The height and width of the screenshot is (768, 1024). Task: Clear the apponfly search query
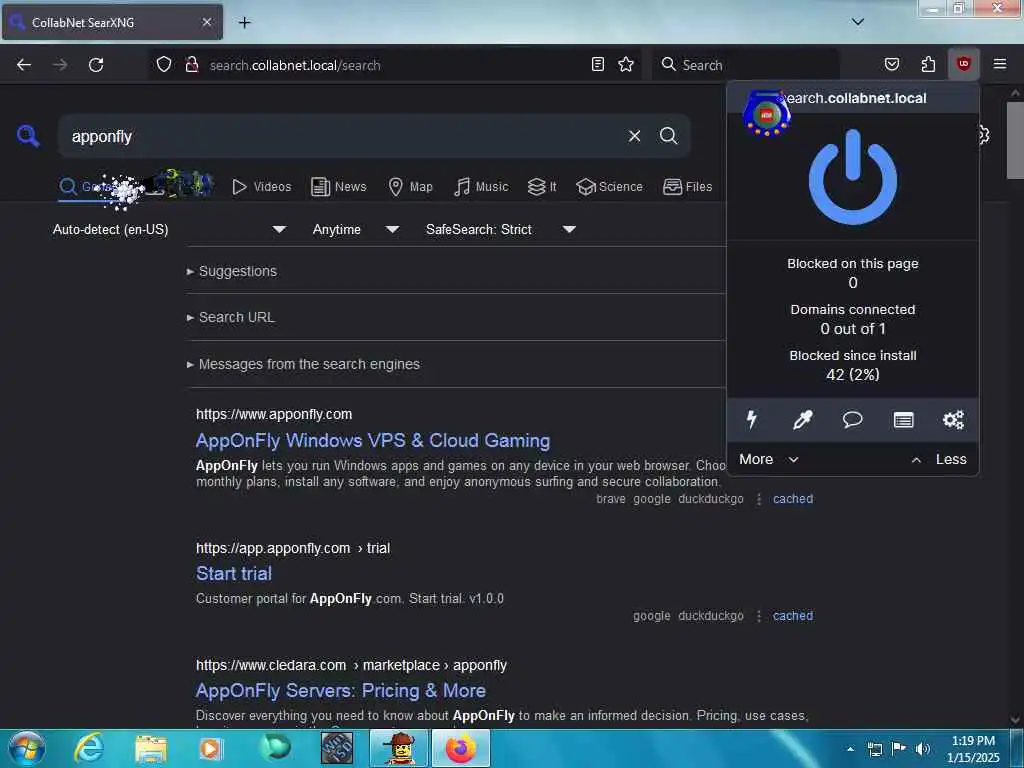(634, 136)
